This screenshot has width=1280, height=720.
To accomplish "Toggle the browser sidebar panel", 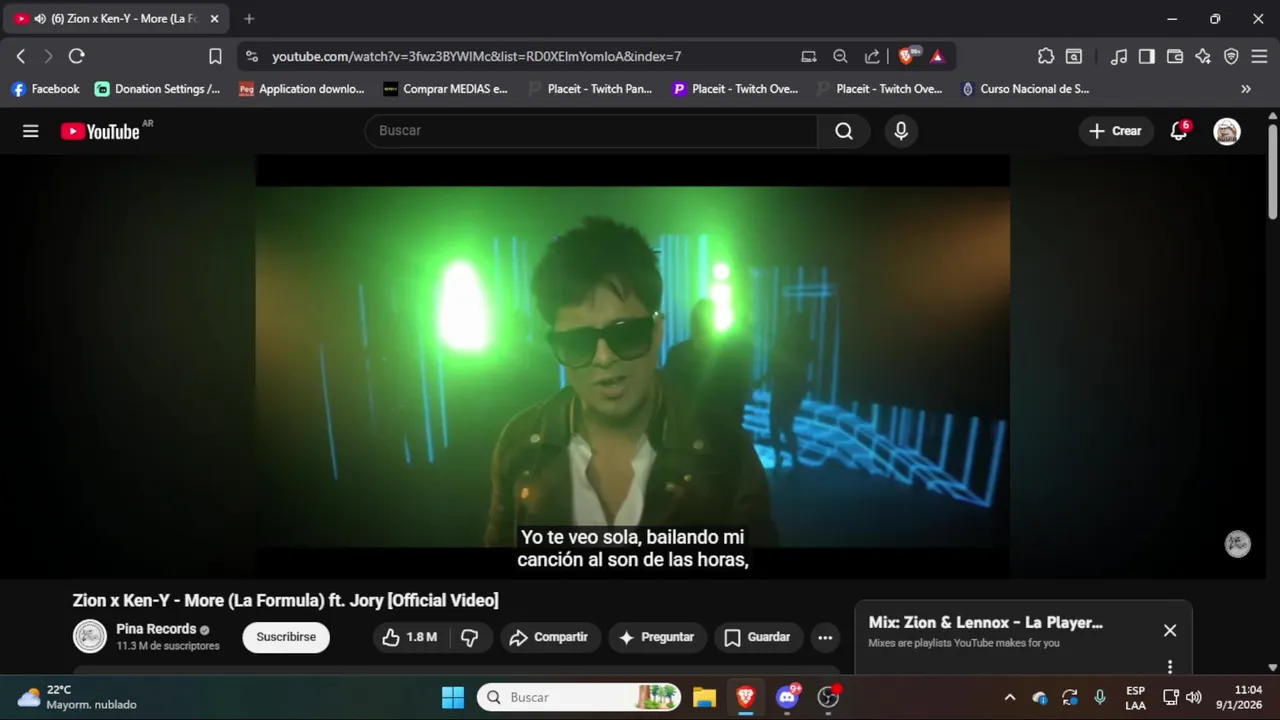I will point(1147,56).
